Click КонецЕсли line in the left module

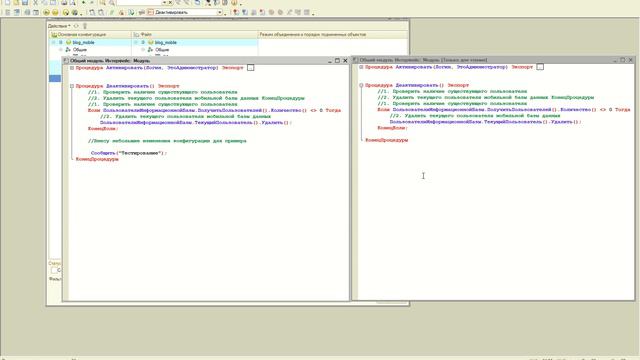pos(103,129)
